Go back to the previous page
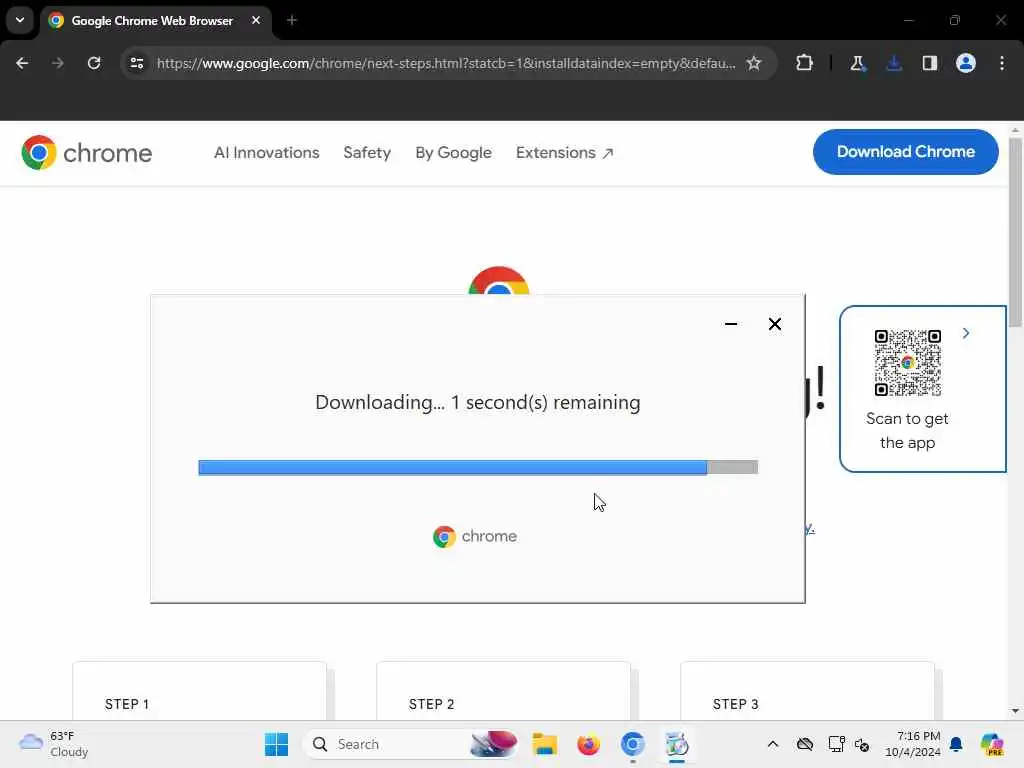 (x=22, y=63)
